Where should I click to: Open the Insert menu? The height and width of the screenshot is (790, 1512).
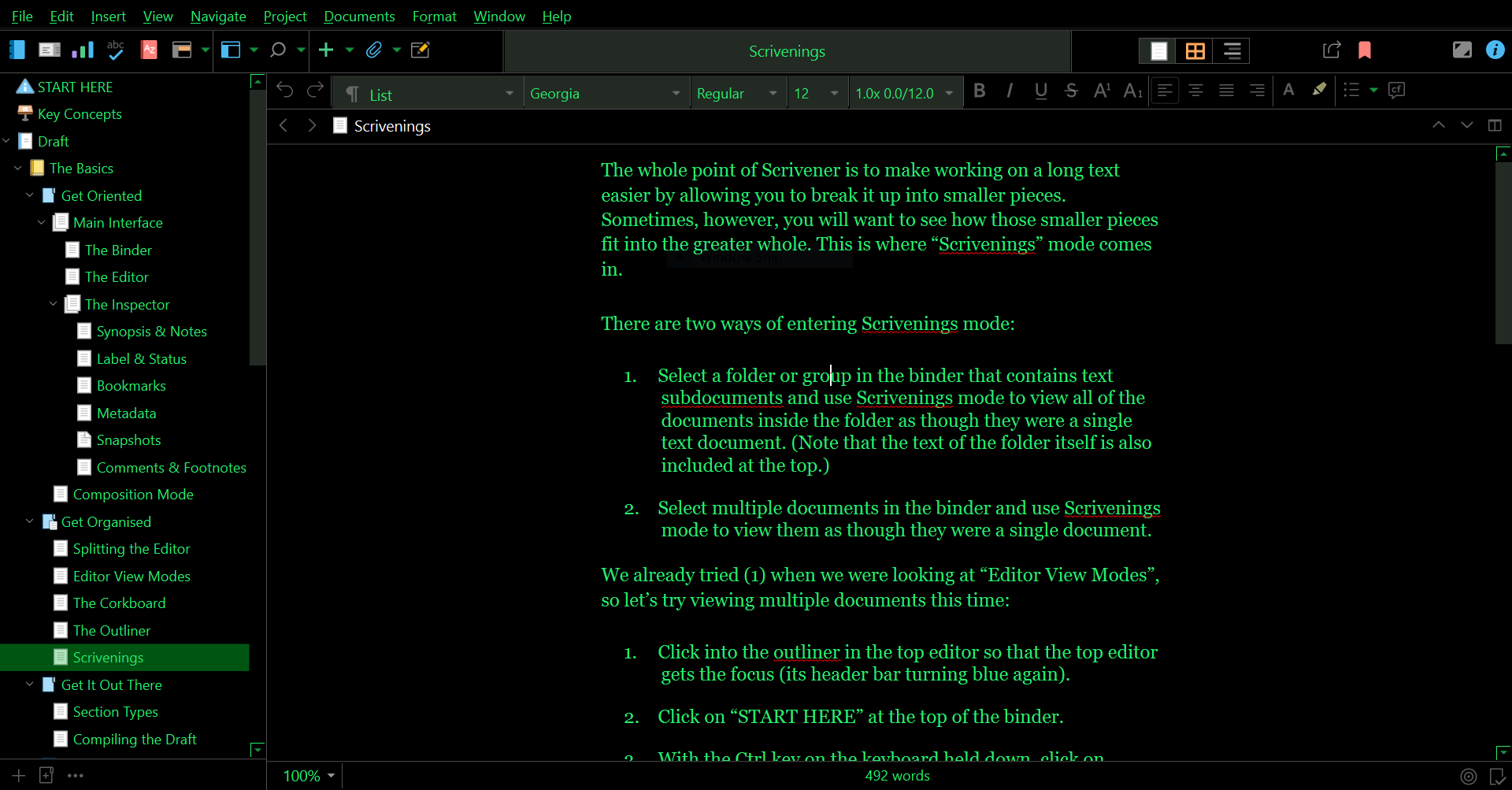click(x=108, y=17)
